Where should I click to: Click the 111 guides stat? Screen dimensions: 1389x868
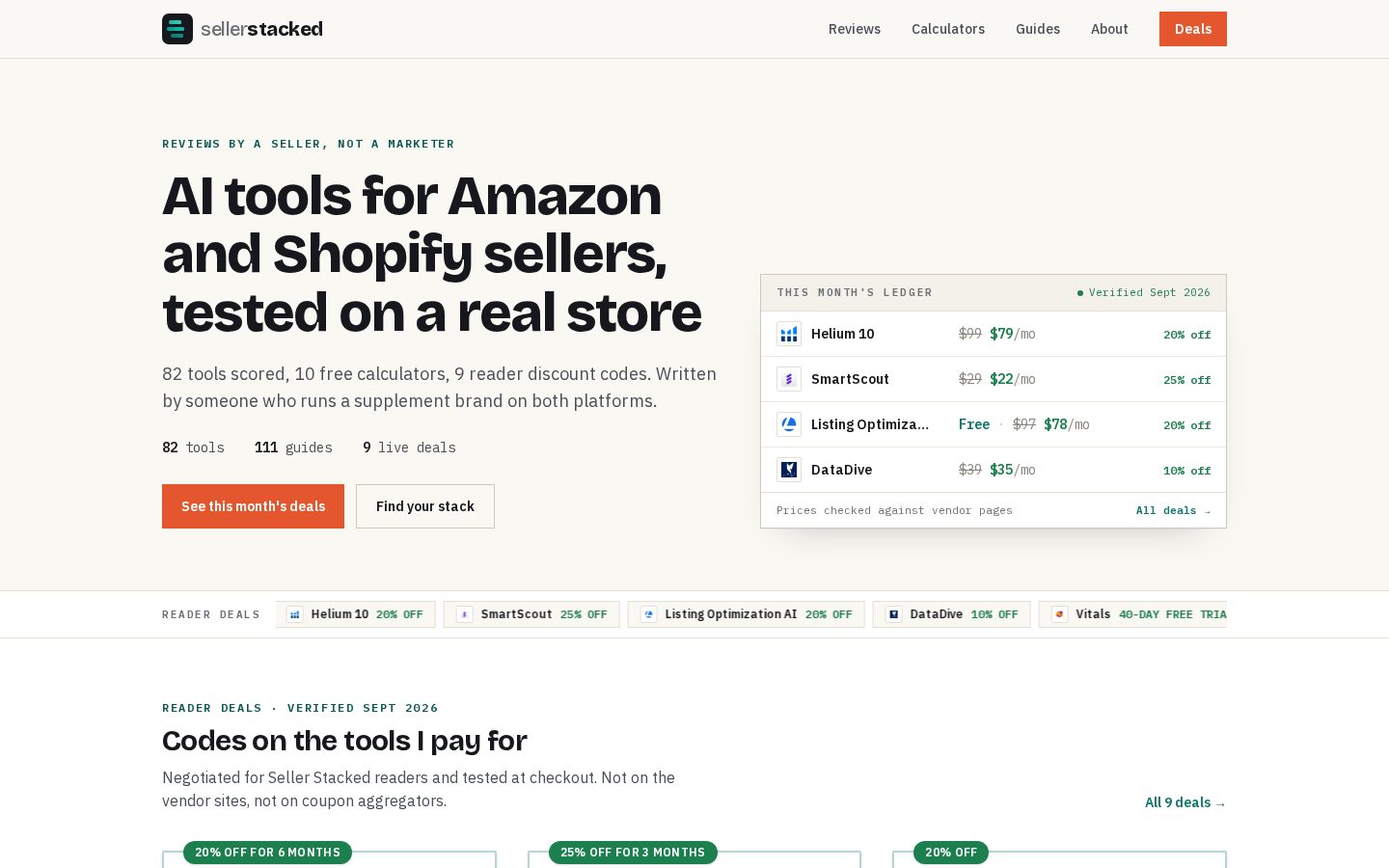(293, 448)
